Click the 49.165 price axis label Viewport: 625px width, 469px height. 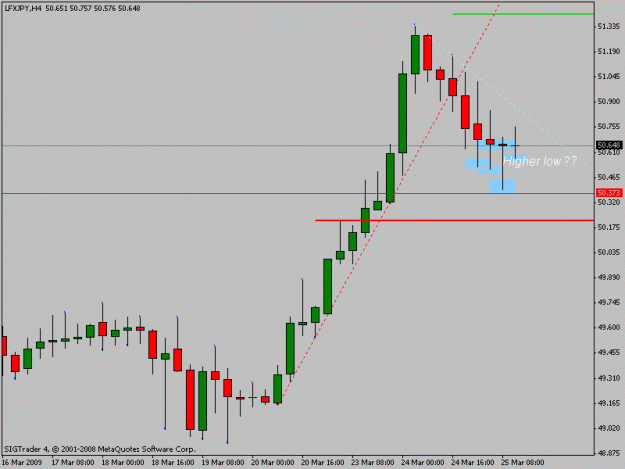(609, 403)
